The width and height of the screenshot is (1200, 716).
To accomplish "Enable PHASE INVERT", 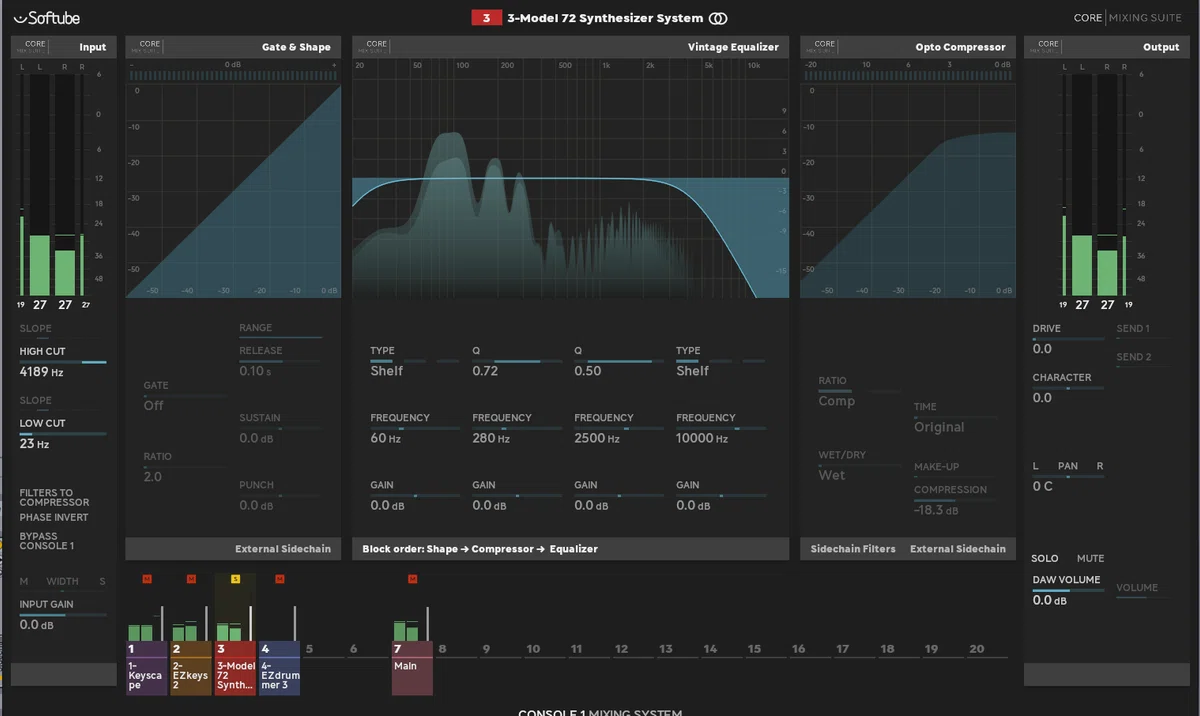I will pyautogui.click(x=54, y=517).
